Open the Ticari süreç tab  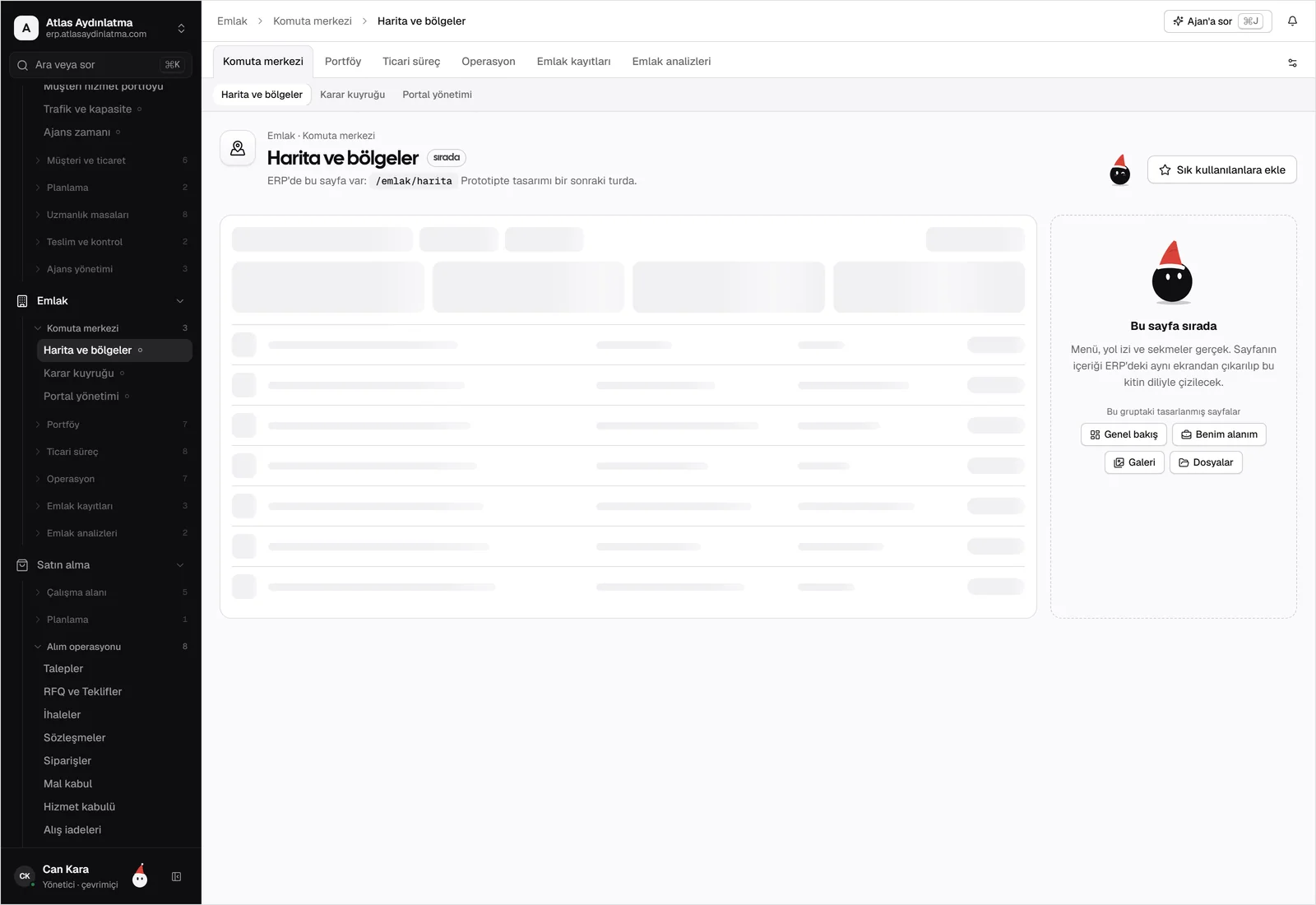click(x=411, y=62)
